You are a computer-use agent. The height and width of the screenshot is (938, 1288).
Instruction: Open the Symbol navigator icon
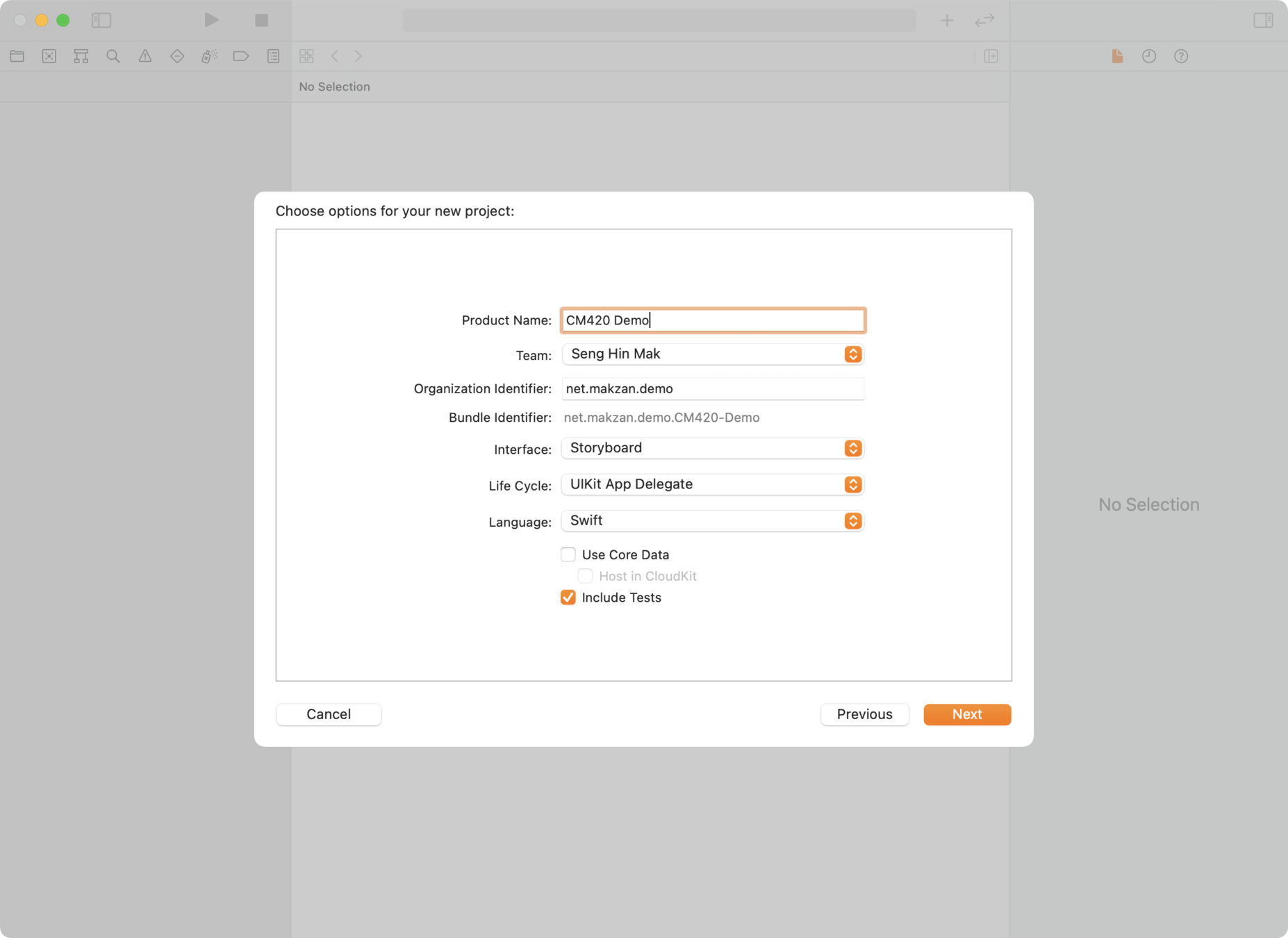[81, 56]
